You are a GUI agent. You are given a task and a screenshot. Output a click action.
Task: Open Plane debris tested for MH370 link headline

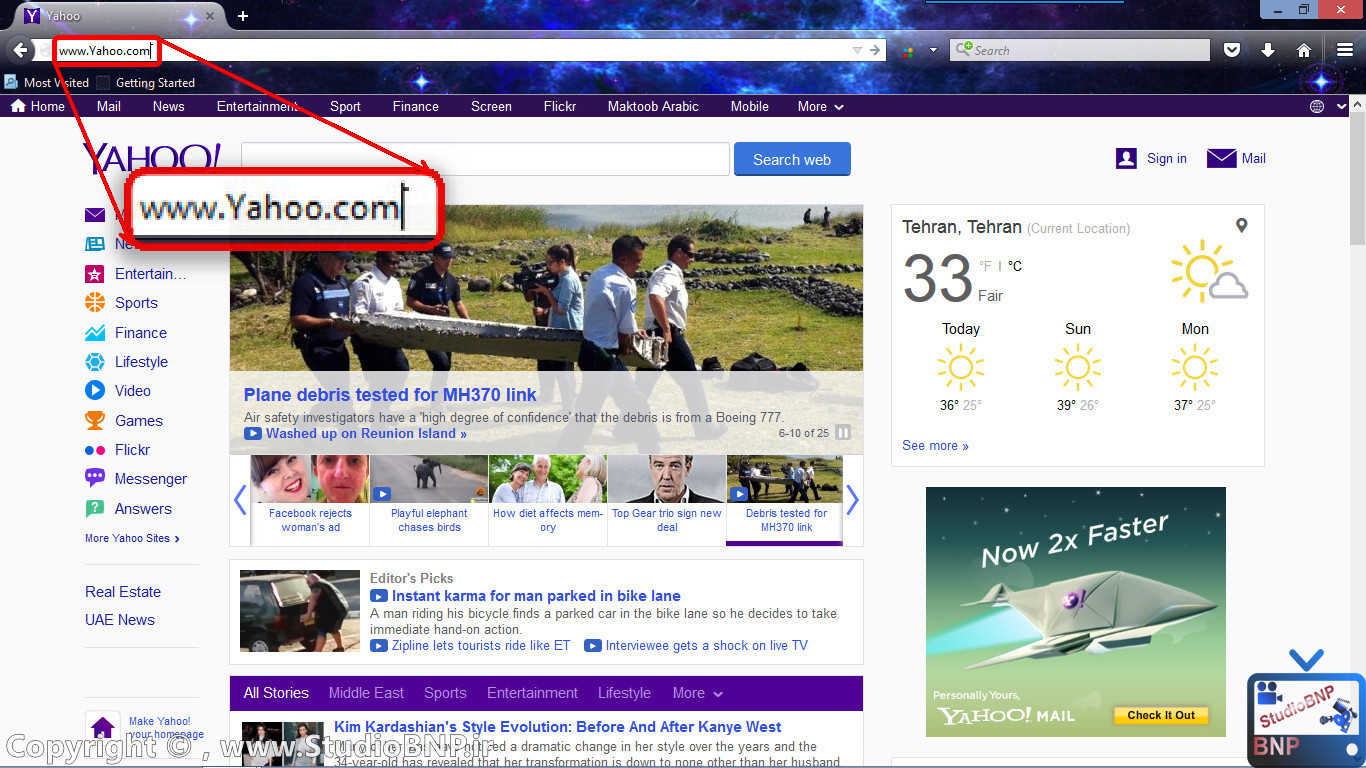[x=390, y=395]
